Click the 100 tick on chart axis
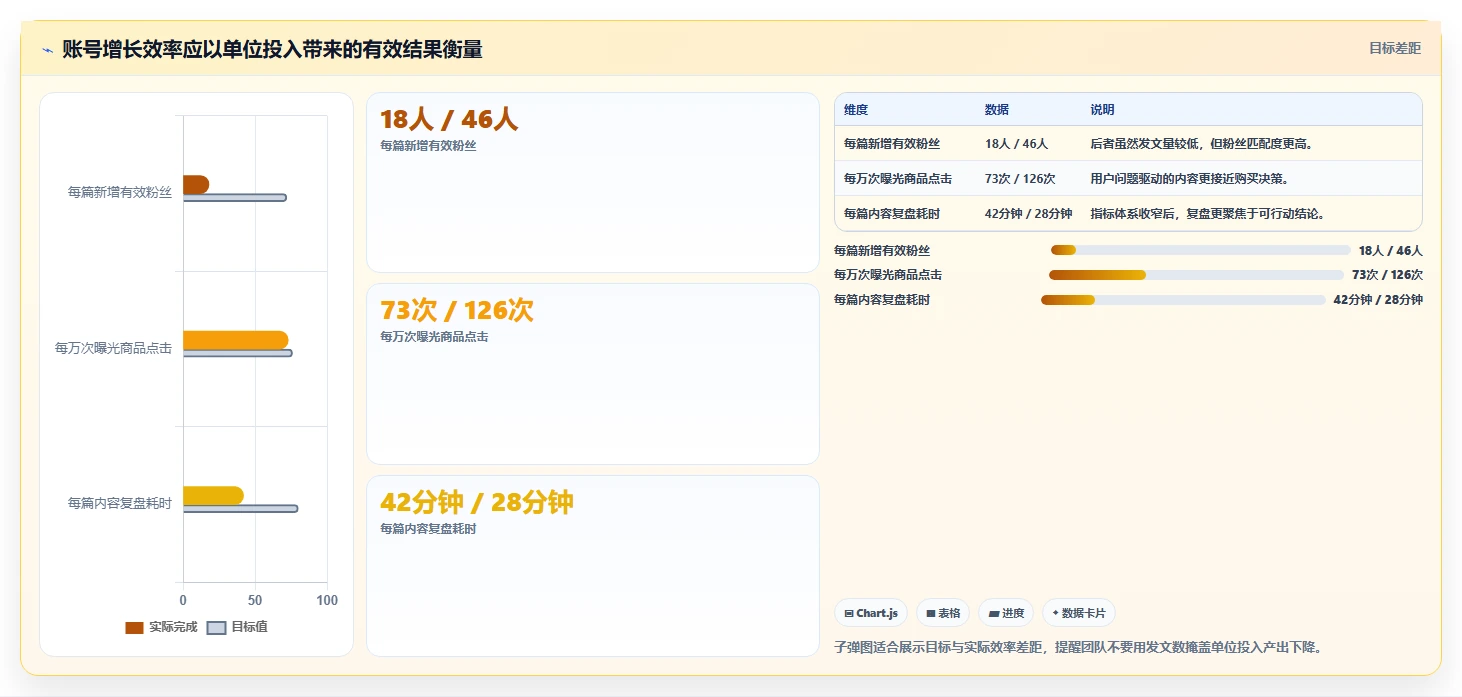The image size is (1462, 697). (327, 600)
